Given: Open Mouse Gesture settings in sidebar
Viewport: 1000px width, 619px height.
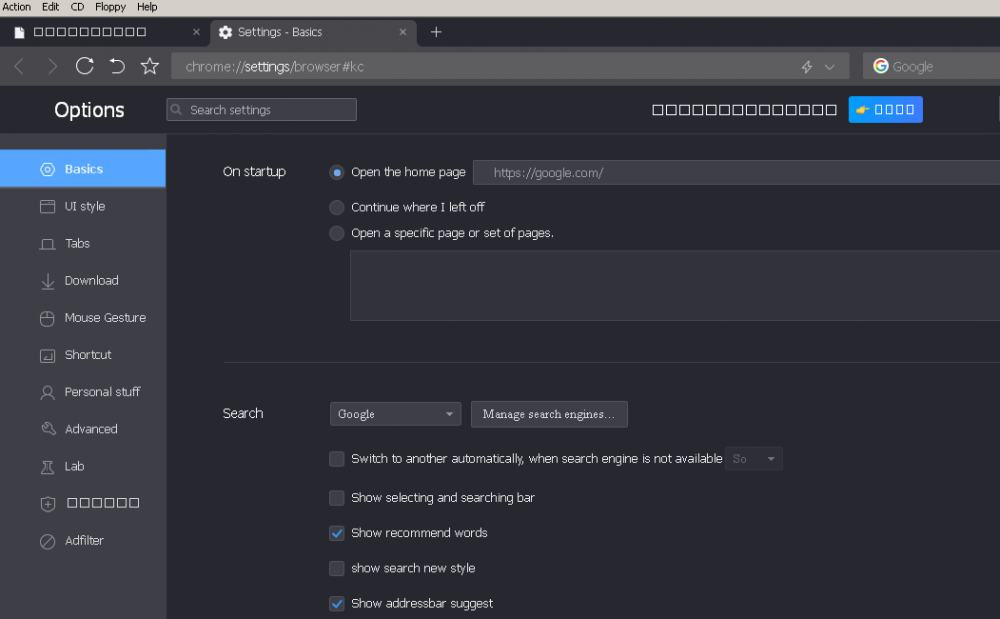Looking at the screenshot, I should 104,318.
